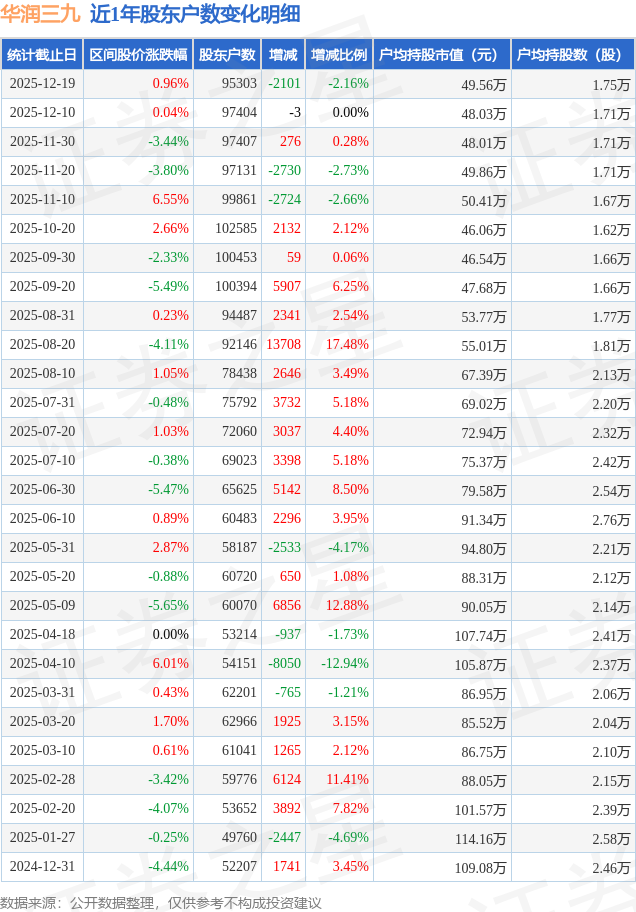636x912 pixels.
Task: Click the 统计截止日 column header
Action: 41,55
